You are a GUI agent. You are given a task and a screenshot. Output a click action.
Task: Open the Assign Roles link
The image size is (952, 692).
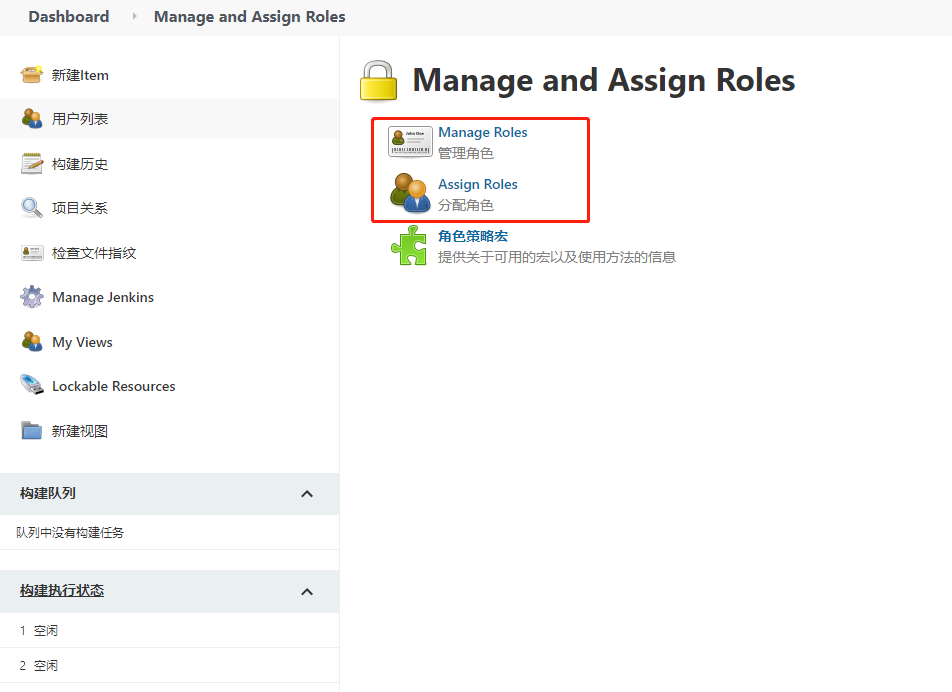[477, 184]
